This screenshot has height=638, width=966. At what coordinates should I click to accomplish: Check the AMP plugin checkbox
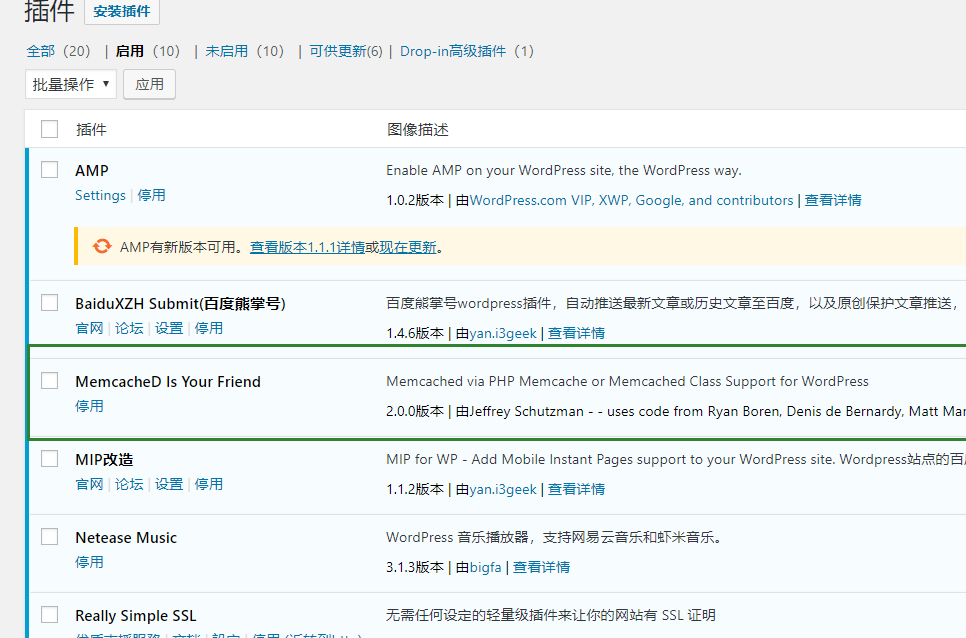(49, 169)
